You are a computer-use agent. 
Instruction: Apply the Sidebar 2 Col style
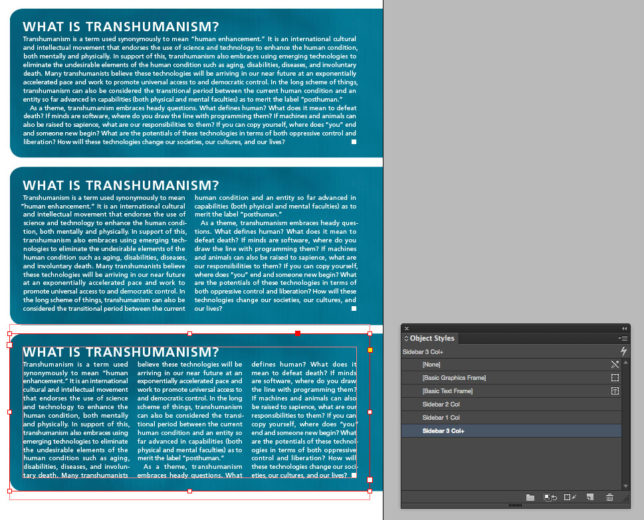(x=511, y=404)
